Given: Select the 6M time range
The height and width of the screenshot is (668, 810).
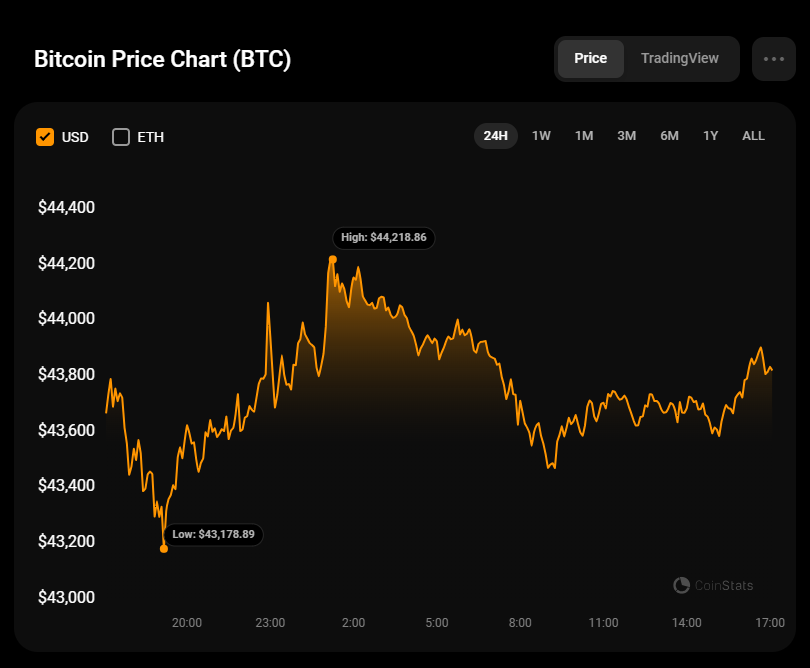Looking at the screenshot, I should 669,136.
